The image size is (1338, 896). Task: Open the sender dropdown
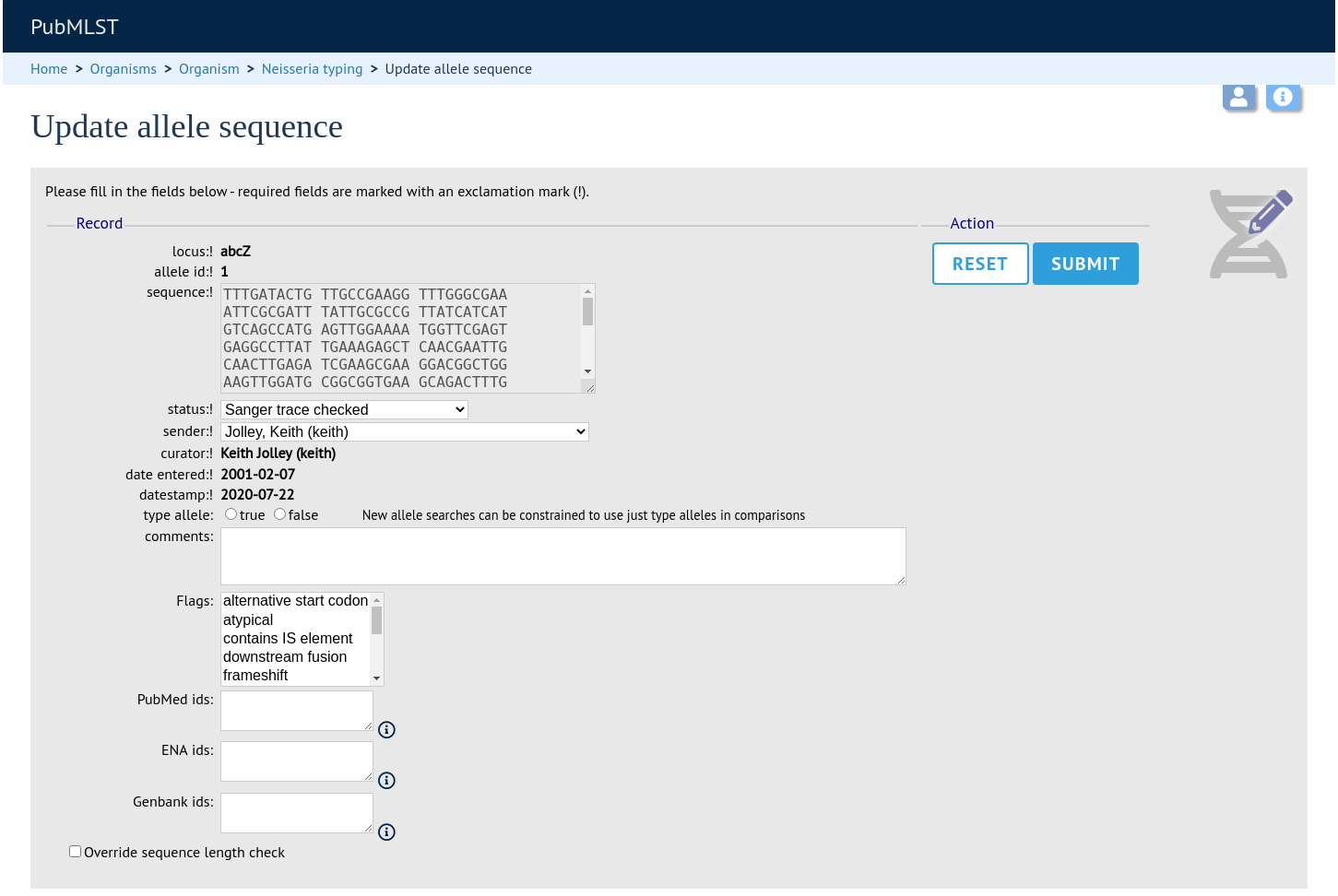(x=405, y=431)
